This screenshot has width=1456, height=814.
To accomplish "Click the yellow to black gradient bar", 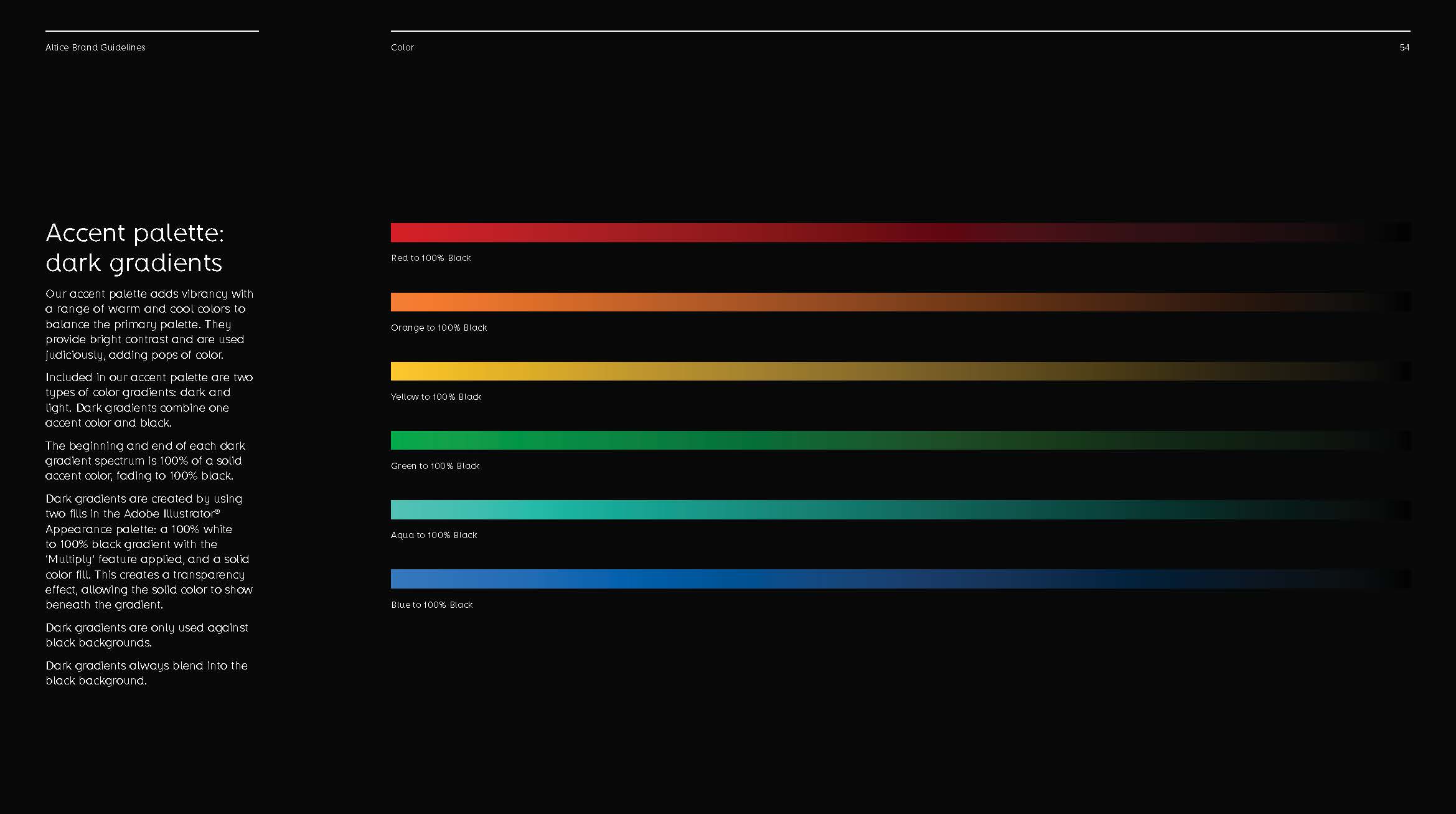I will pyautogui.click(x=901, y=371).
